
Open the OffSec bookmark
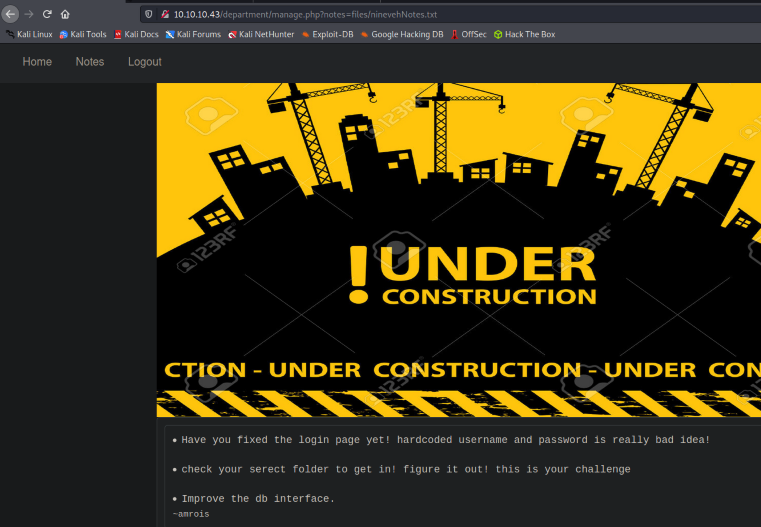pyautogui.click(x=468, y=34)
